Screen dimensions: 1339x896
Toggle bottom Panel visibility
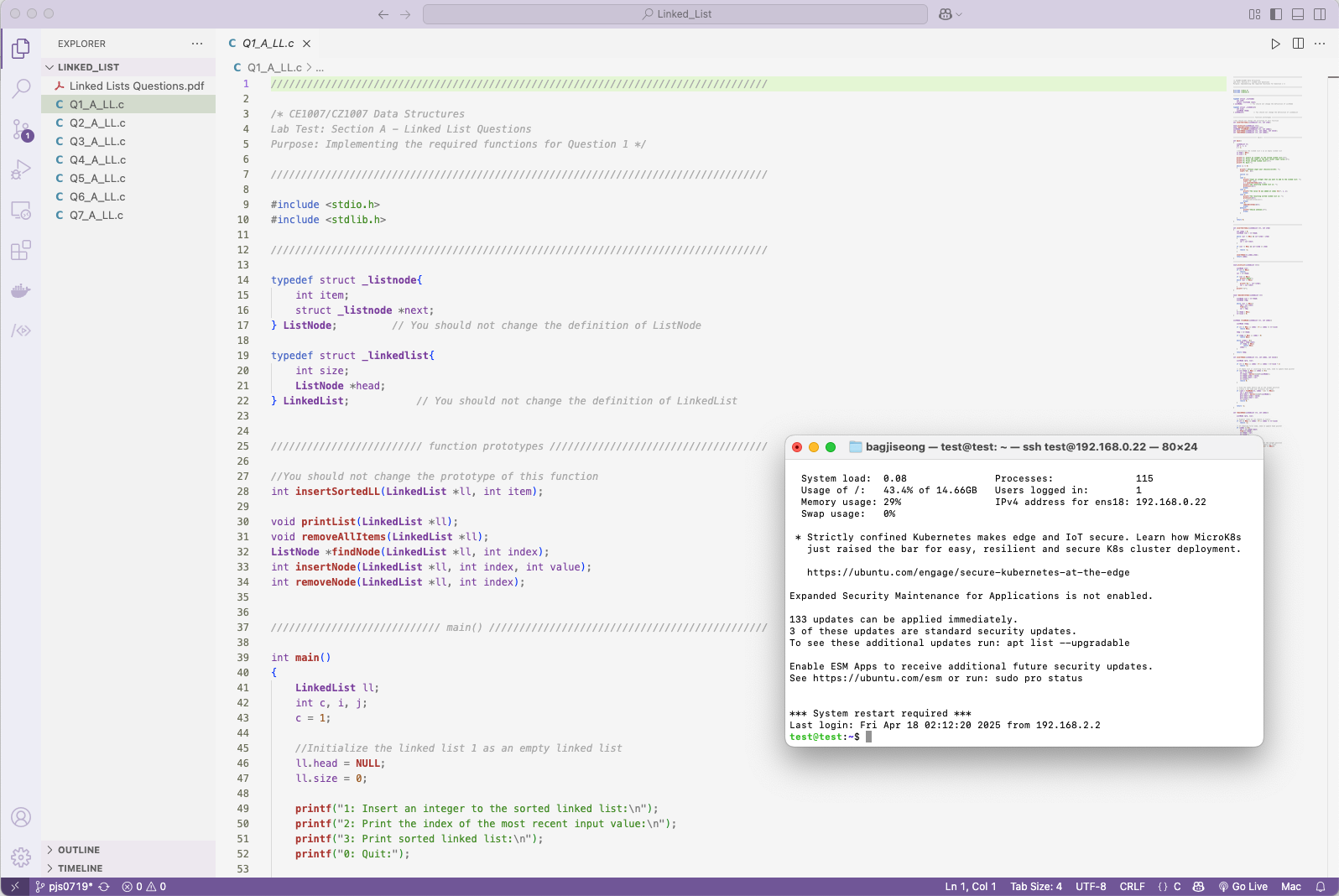click(x=1298, y=14)
